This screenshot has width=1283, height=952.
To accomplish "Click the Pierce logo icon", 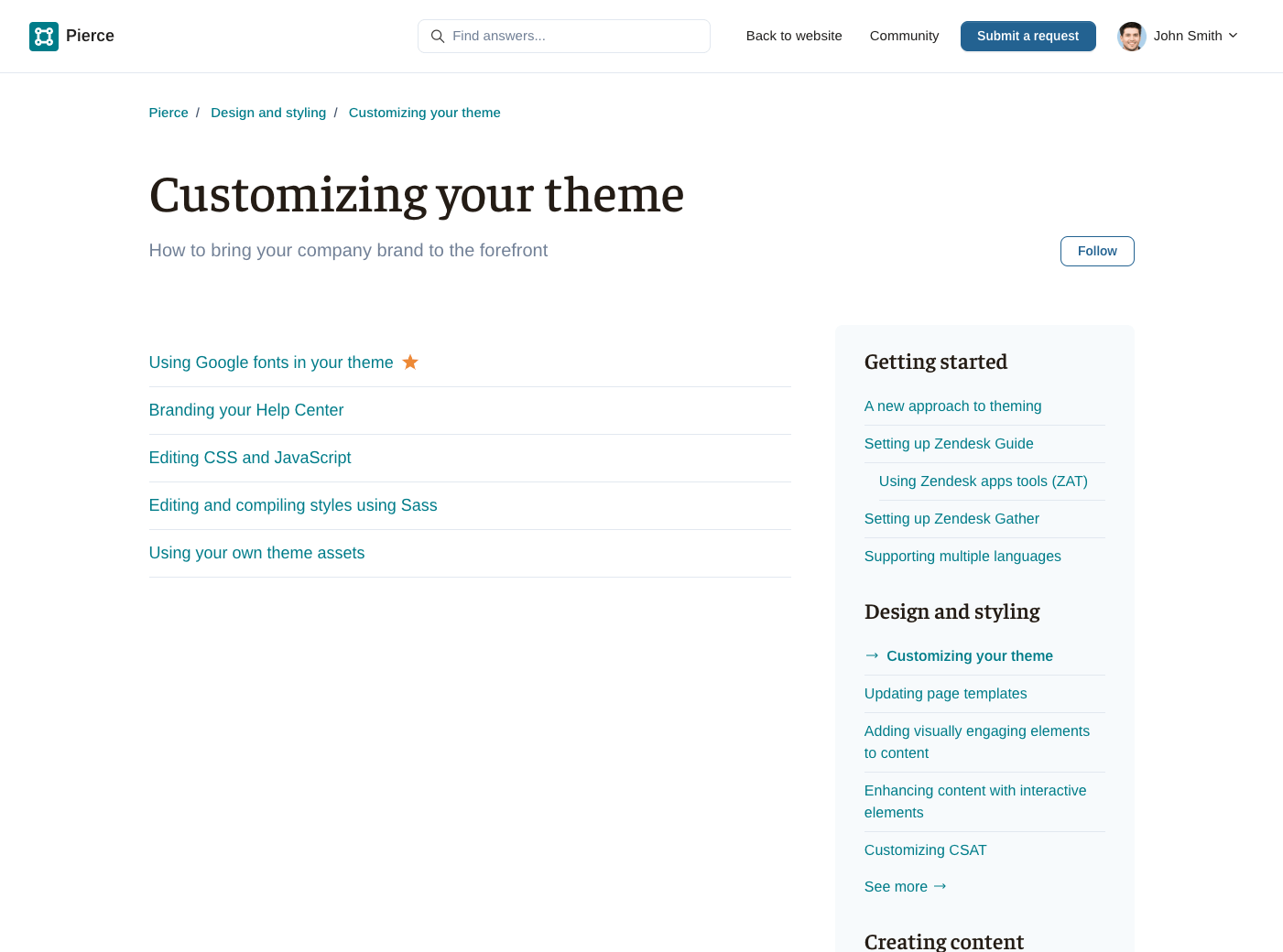I will click(x=44, y=37).
